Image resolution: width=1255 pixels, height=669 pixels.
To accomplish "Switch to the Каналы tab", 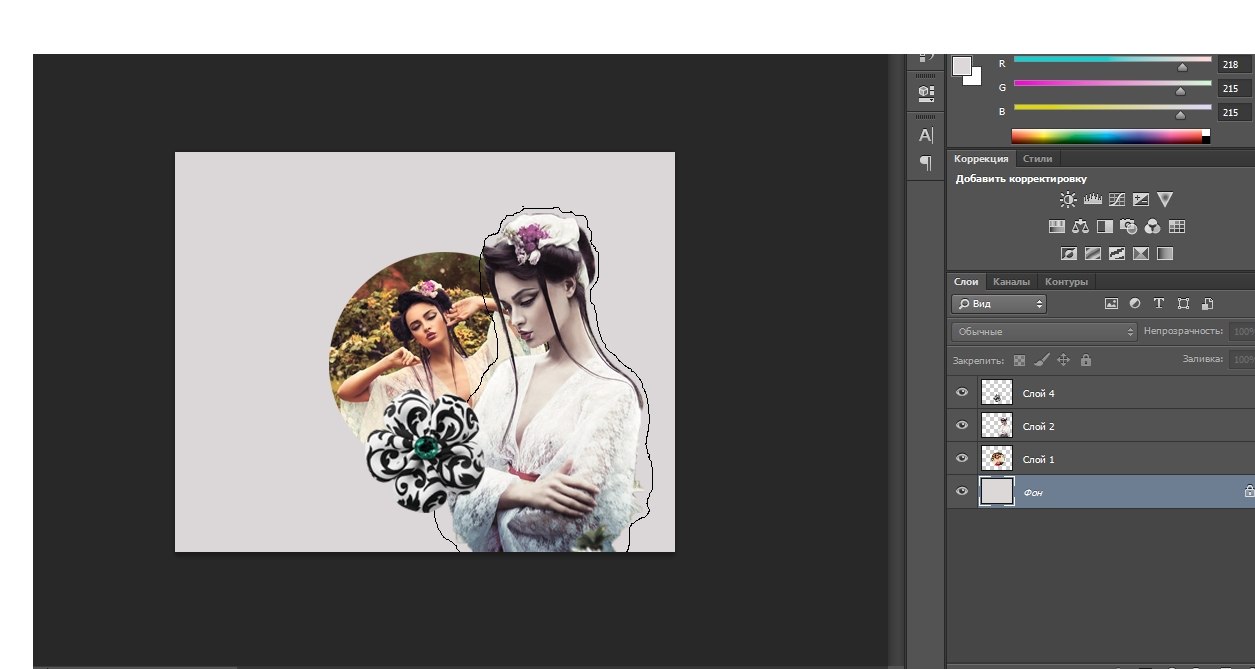I will 1011,282.
